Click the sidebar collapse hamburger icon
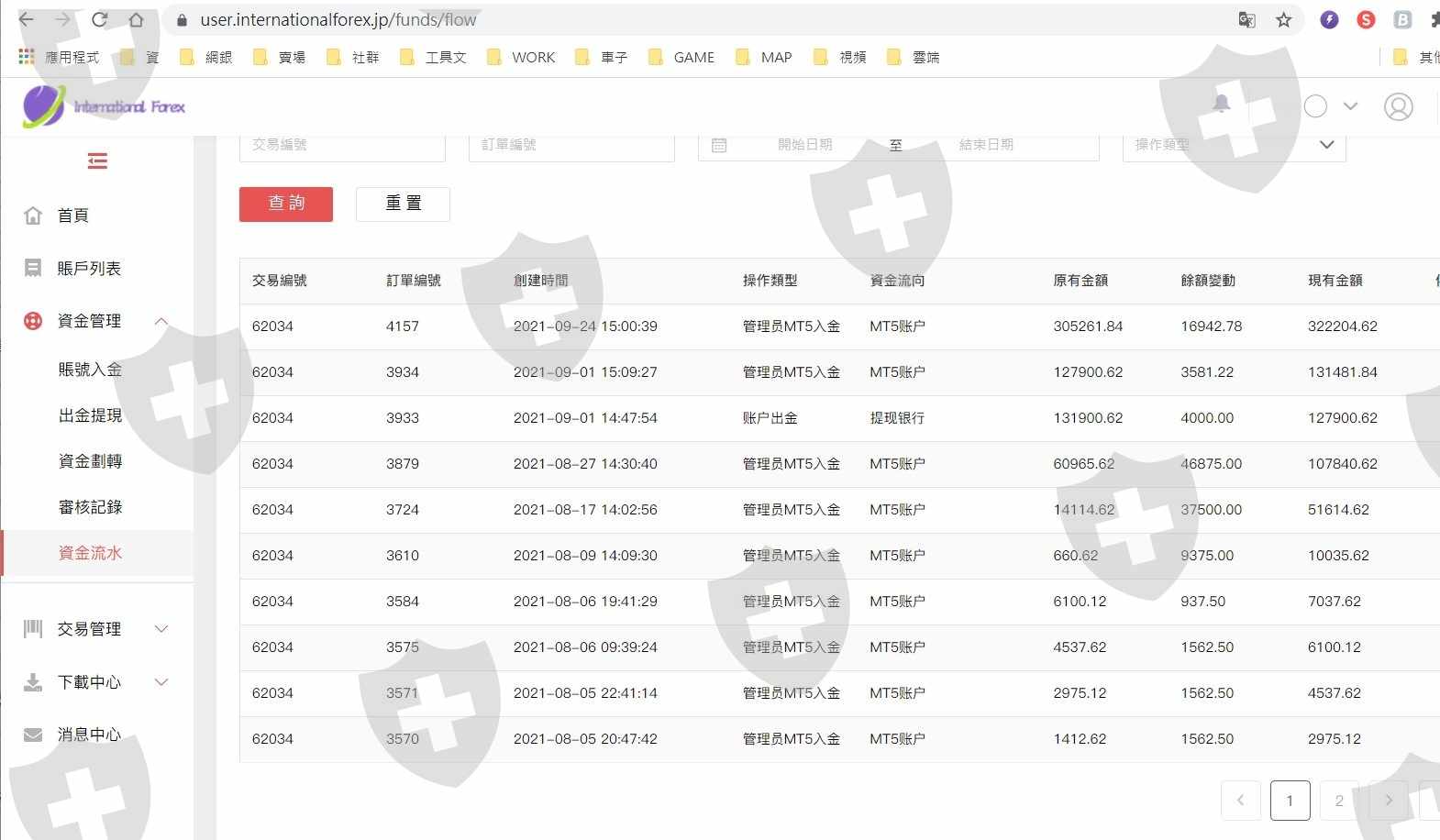The height and width of the screenshot is (840, 1440). (x=97, y=161)
